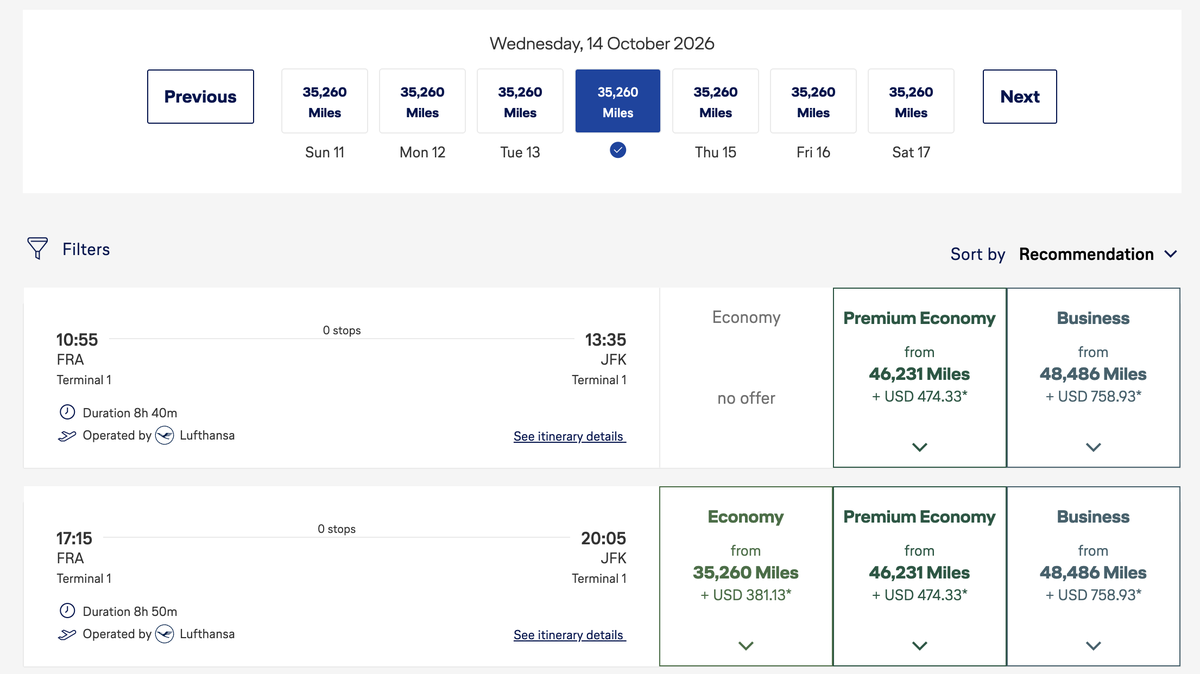Screen dimensions: 1200x674
Task: Open itinerary details for the 10:55 flight
Action: [569, 436]
